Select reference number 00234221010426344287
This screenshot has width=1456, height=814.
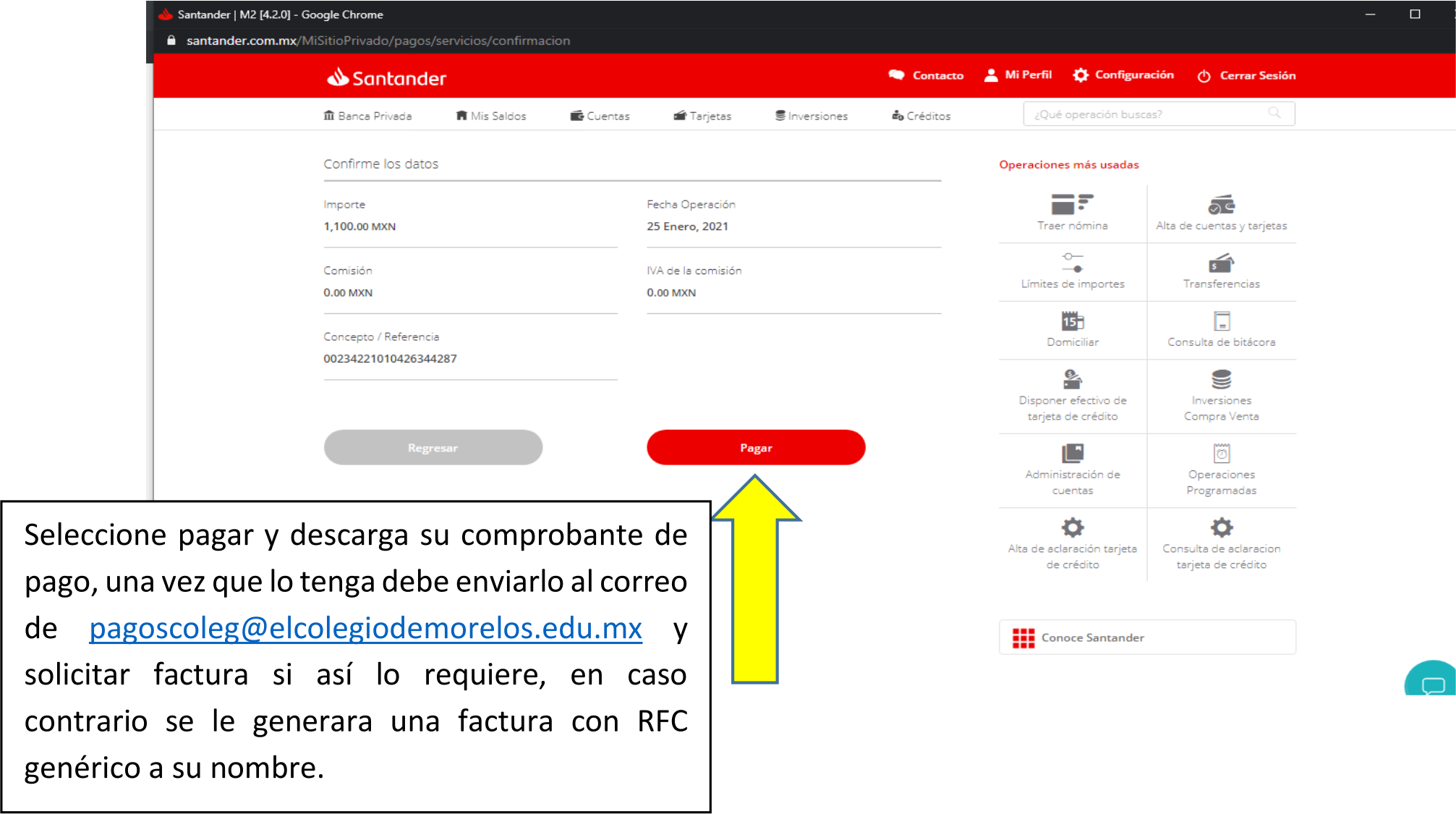pyautogui.click(x=390, y=359)
